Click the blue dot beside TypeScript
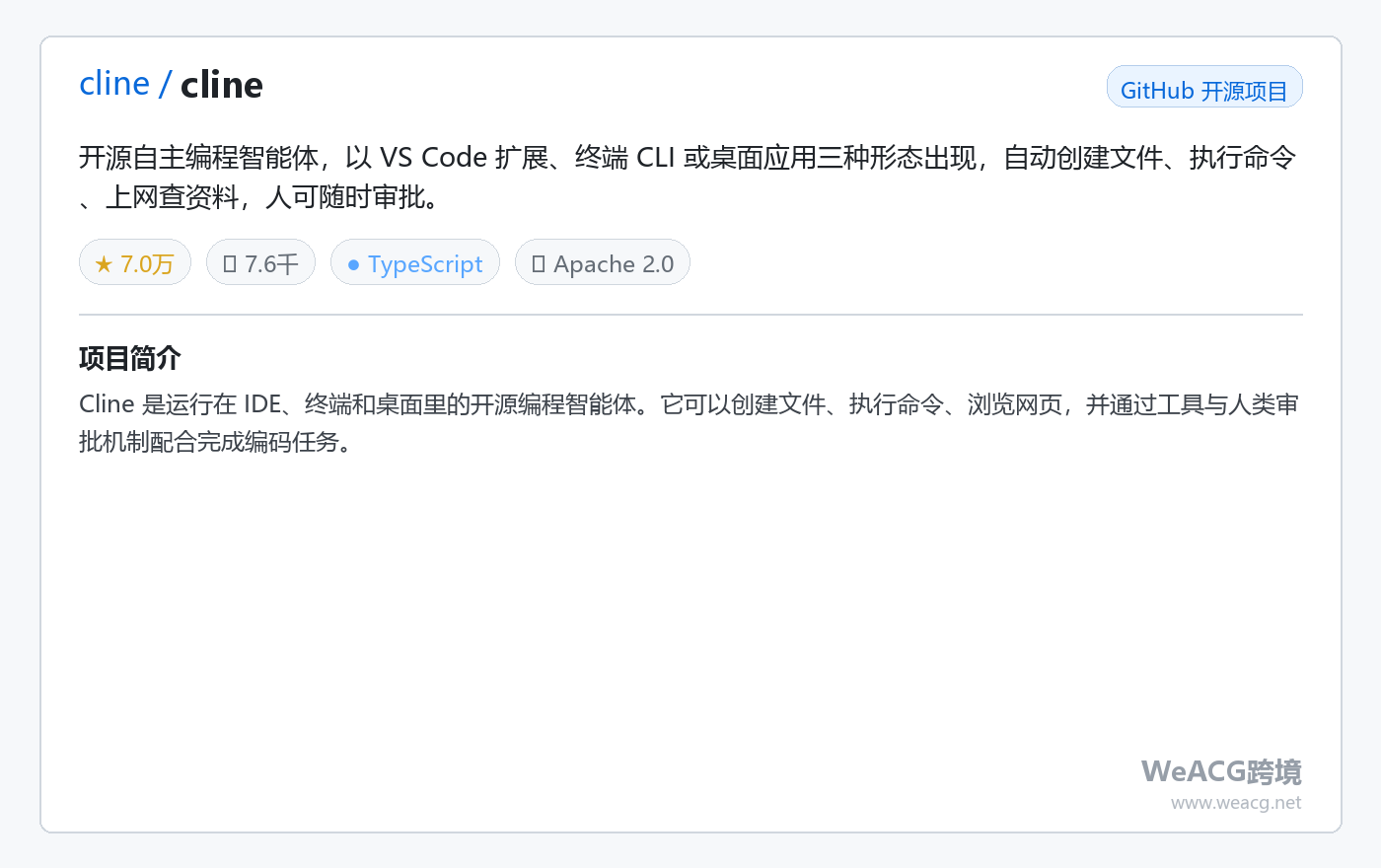The image size is (1381, 868). pos(353,264)
